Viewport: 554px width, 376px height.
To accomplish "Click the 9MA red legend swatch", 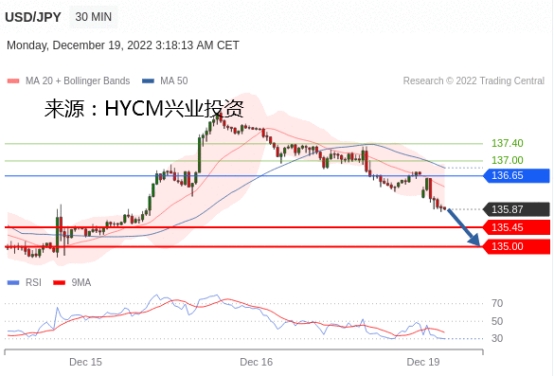I will click(x=59, y=283).
